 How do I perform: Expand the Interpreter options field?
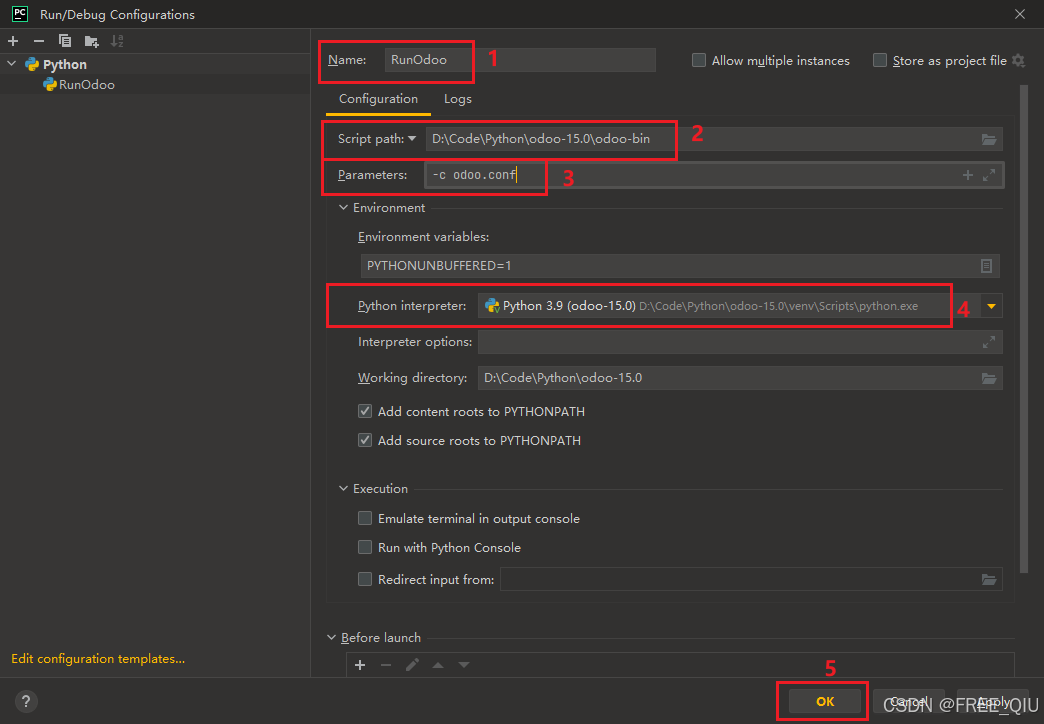[989, 342]
